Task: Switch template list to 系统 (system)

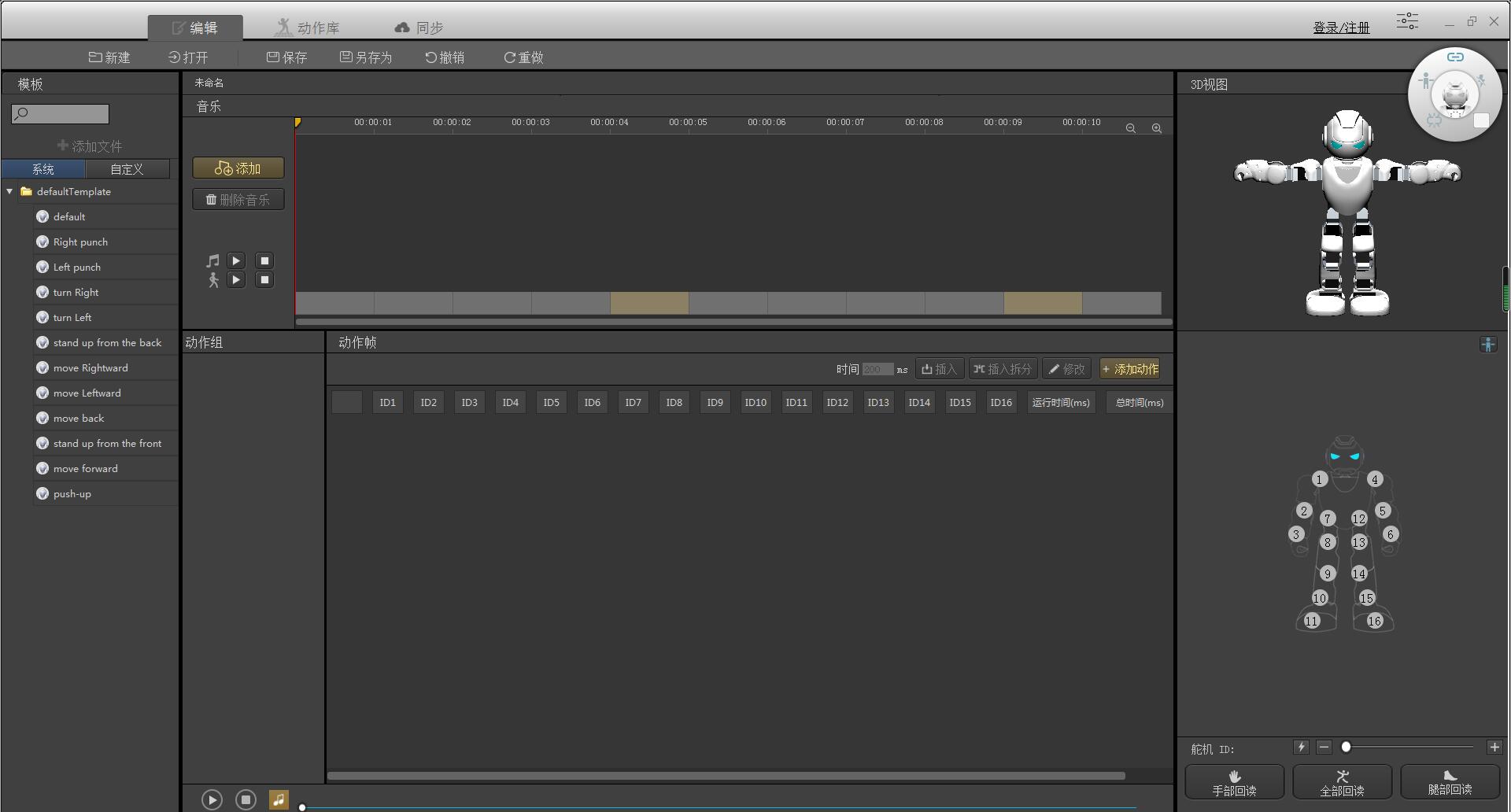Action: (43, 169)
